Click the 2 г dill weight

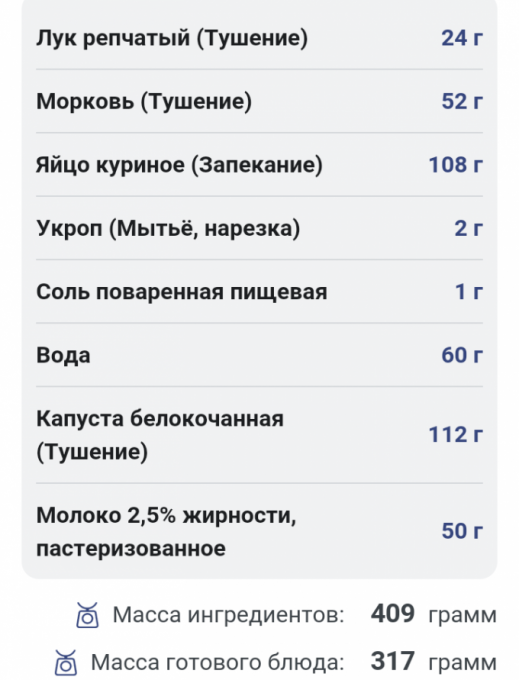(468, 228)
